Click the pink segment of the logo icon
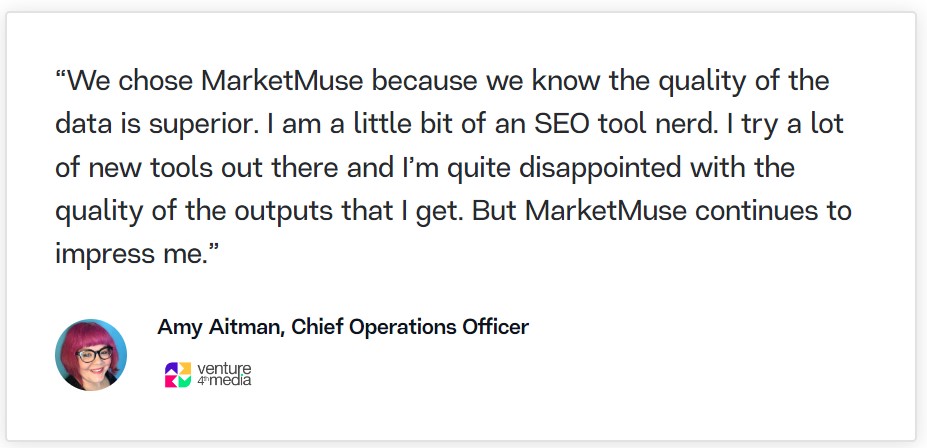The width and height of the screenshot is (927, 448). coord(171,381)
